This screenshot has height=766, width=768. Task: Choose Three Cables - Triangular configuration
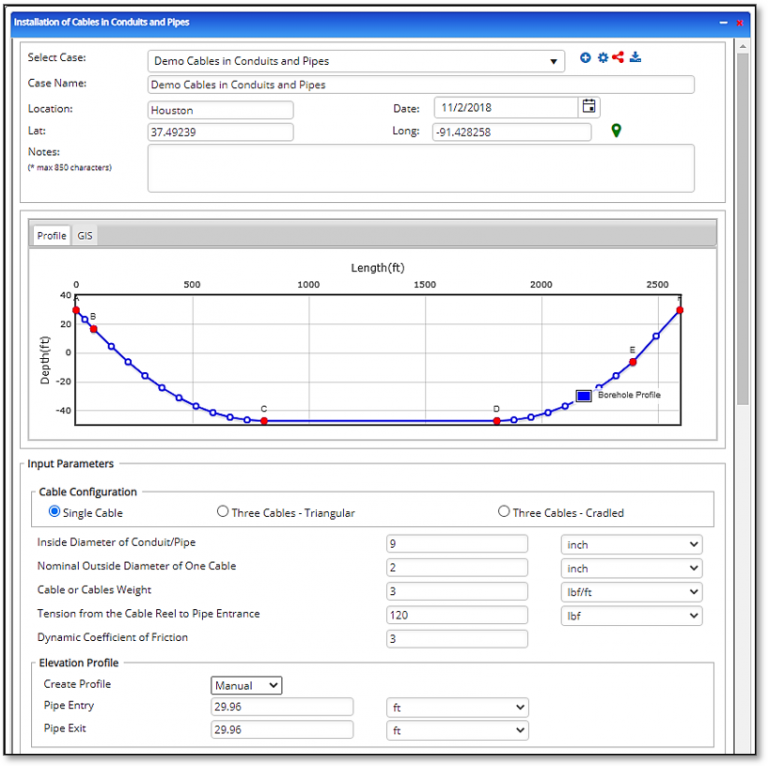223,512
